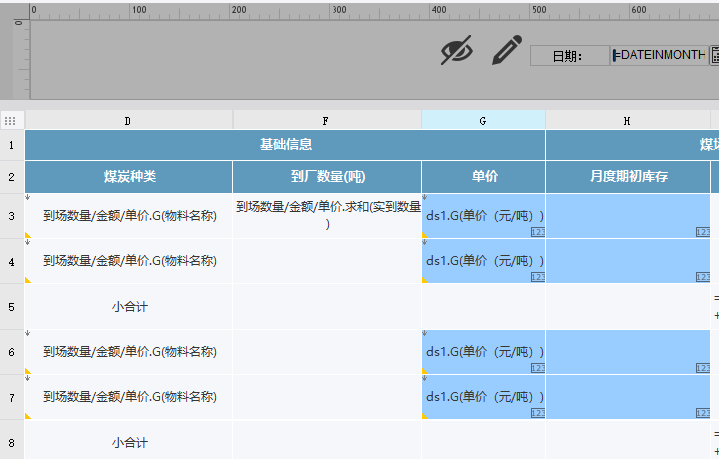Select the ds1.G(单价) cell in row 7

(483, 397)
